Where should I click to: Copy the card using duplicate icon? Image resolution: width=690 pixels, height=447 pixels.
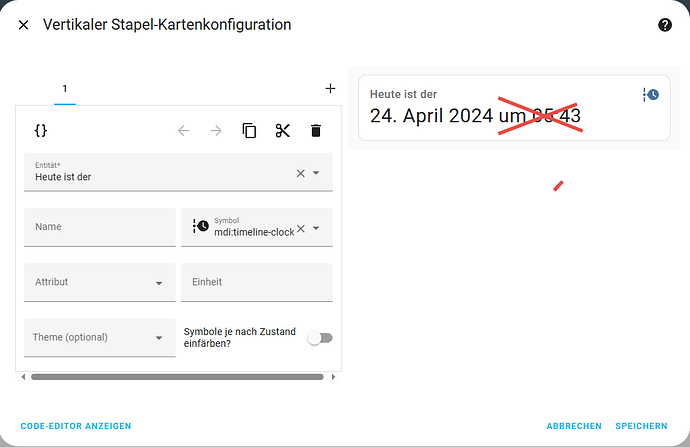[x=250, y=130]
